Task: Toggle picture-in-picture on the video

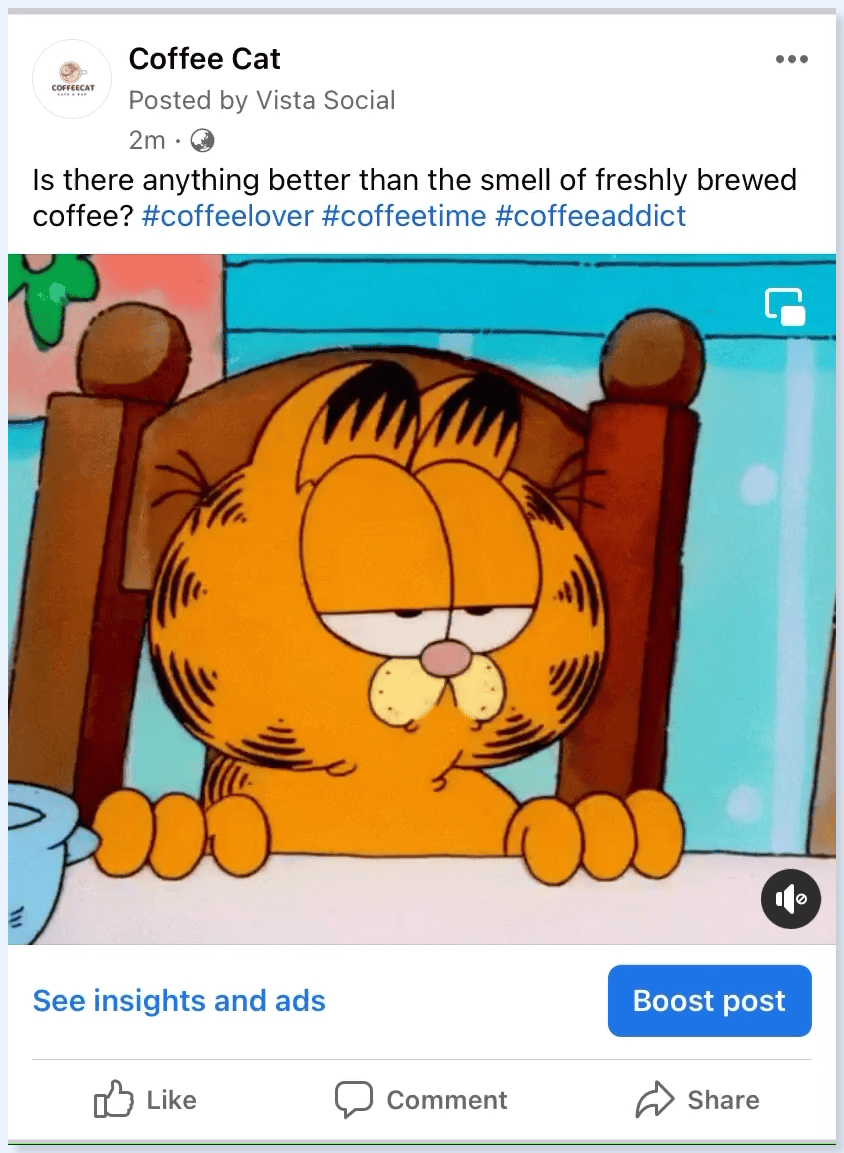Action: (785, 306)
